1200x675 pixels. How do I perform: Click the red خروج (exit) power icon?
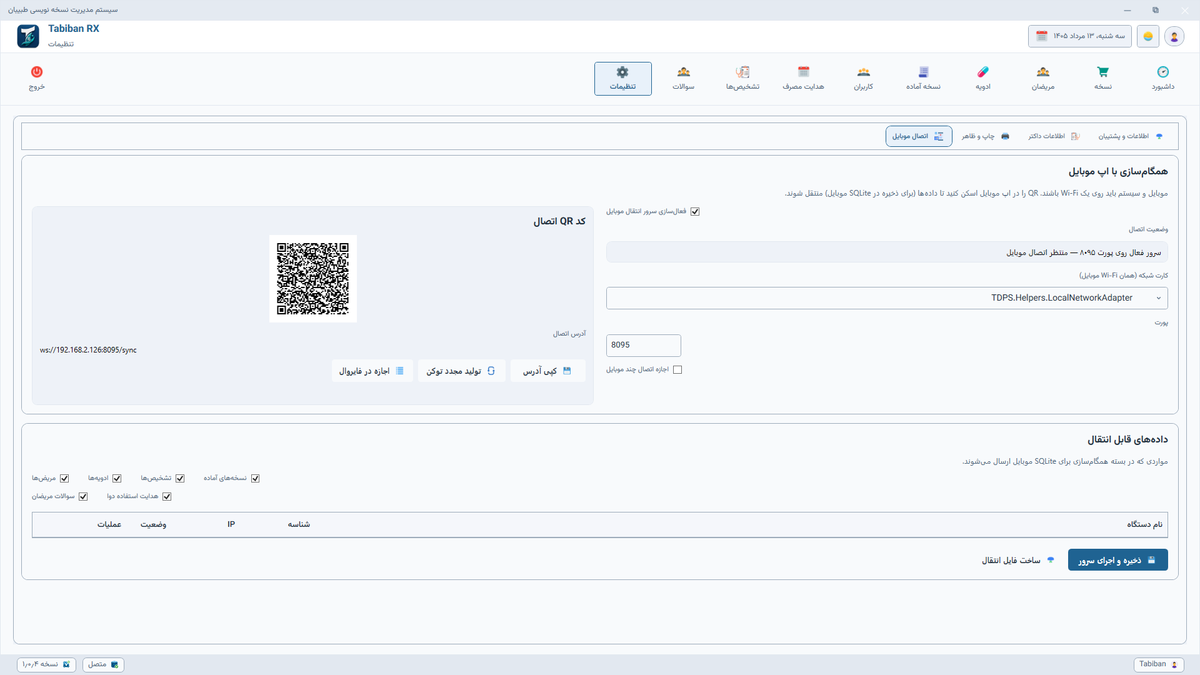[x=37, y=78]
